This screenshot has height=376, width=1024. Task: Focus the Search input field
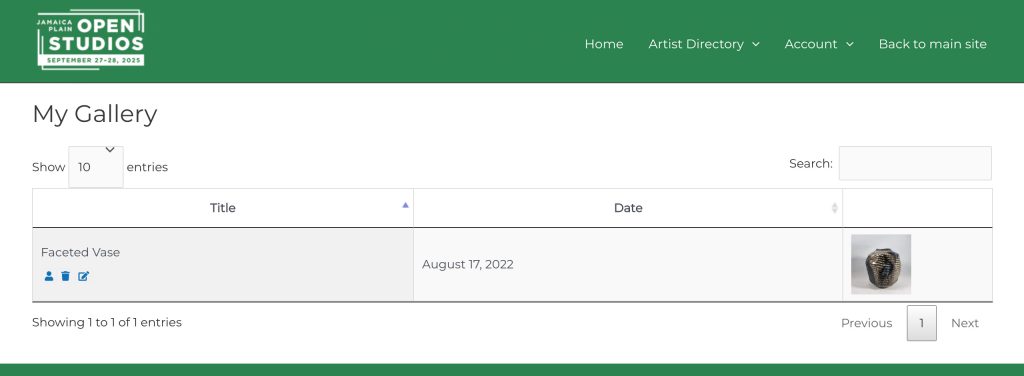point(915,163)
